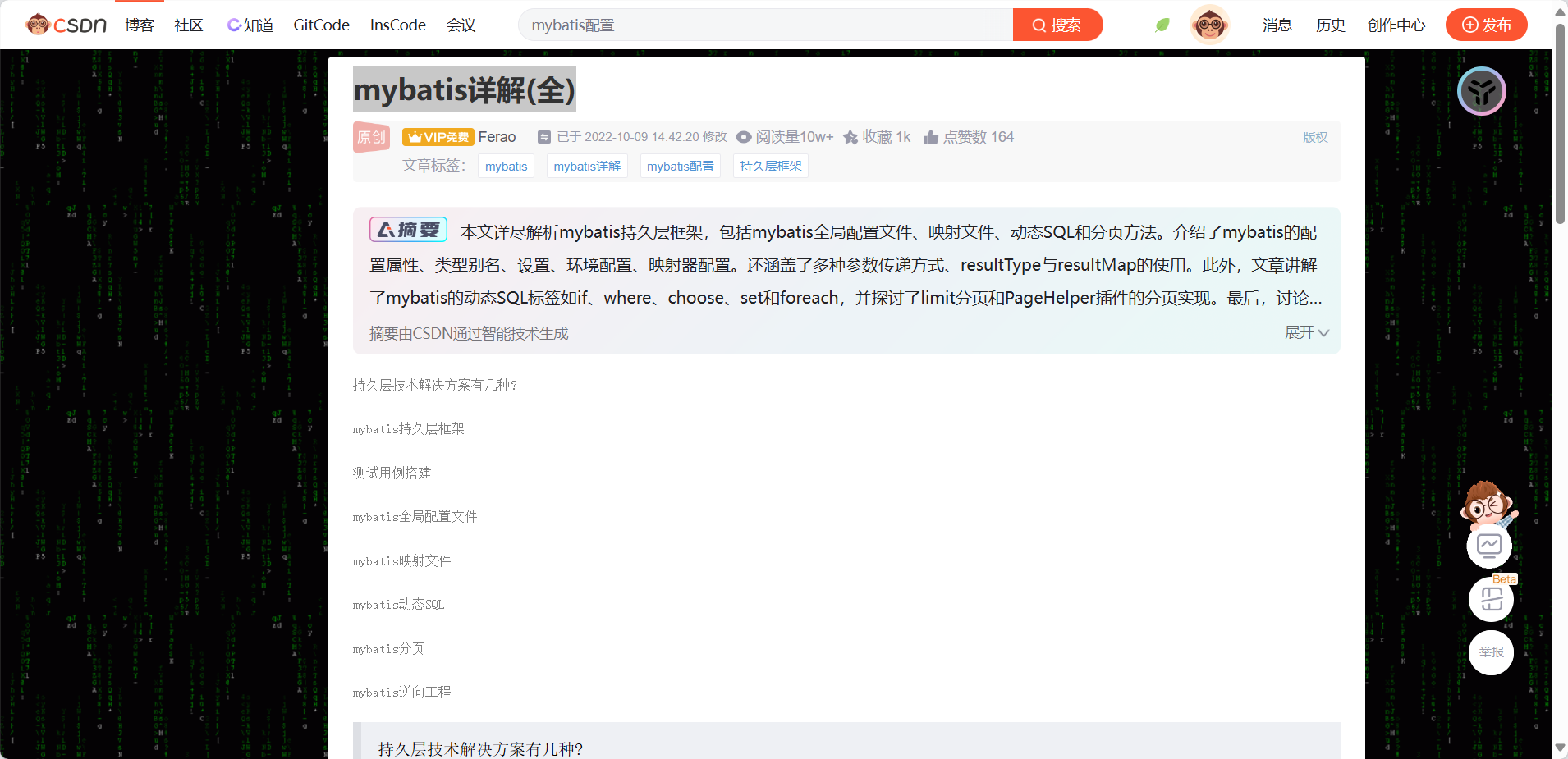Open the GitCode menu item
Viewport: 1568px width, 759px height.
[x=320, y=25]
